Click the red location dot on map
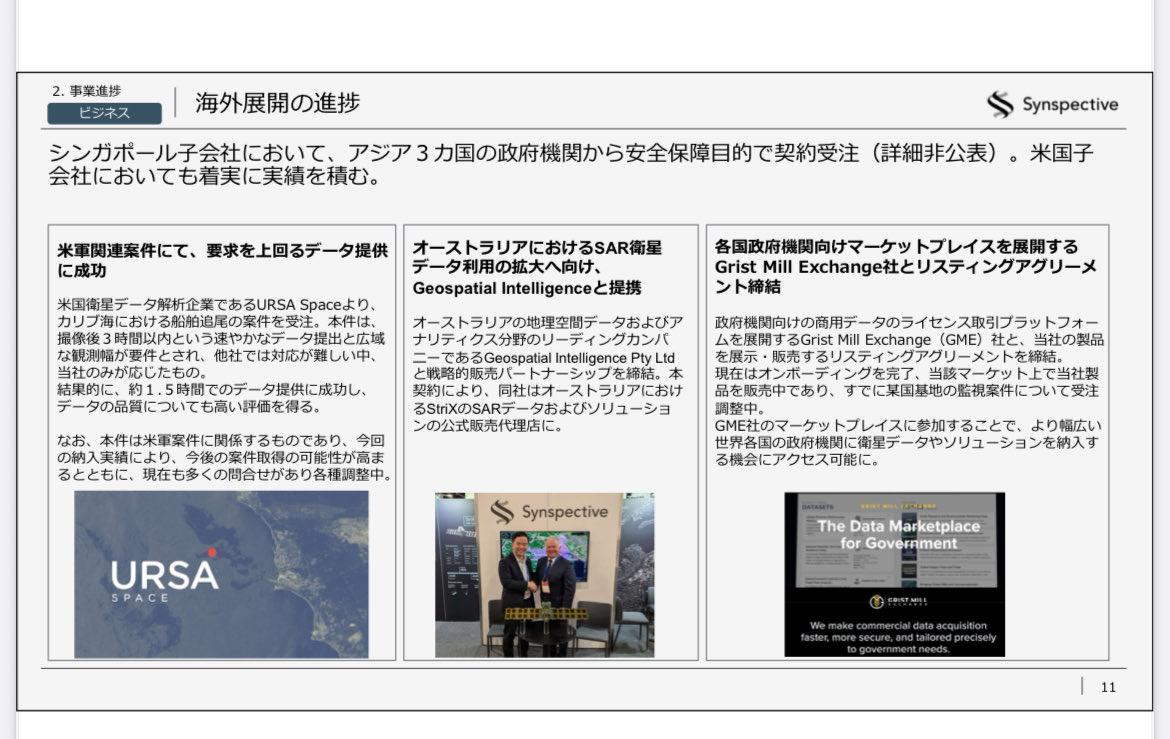1170x739 pixels. [212, 552]
